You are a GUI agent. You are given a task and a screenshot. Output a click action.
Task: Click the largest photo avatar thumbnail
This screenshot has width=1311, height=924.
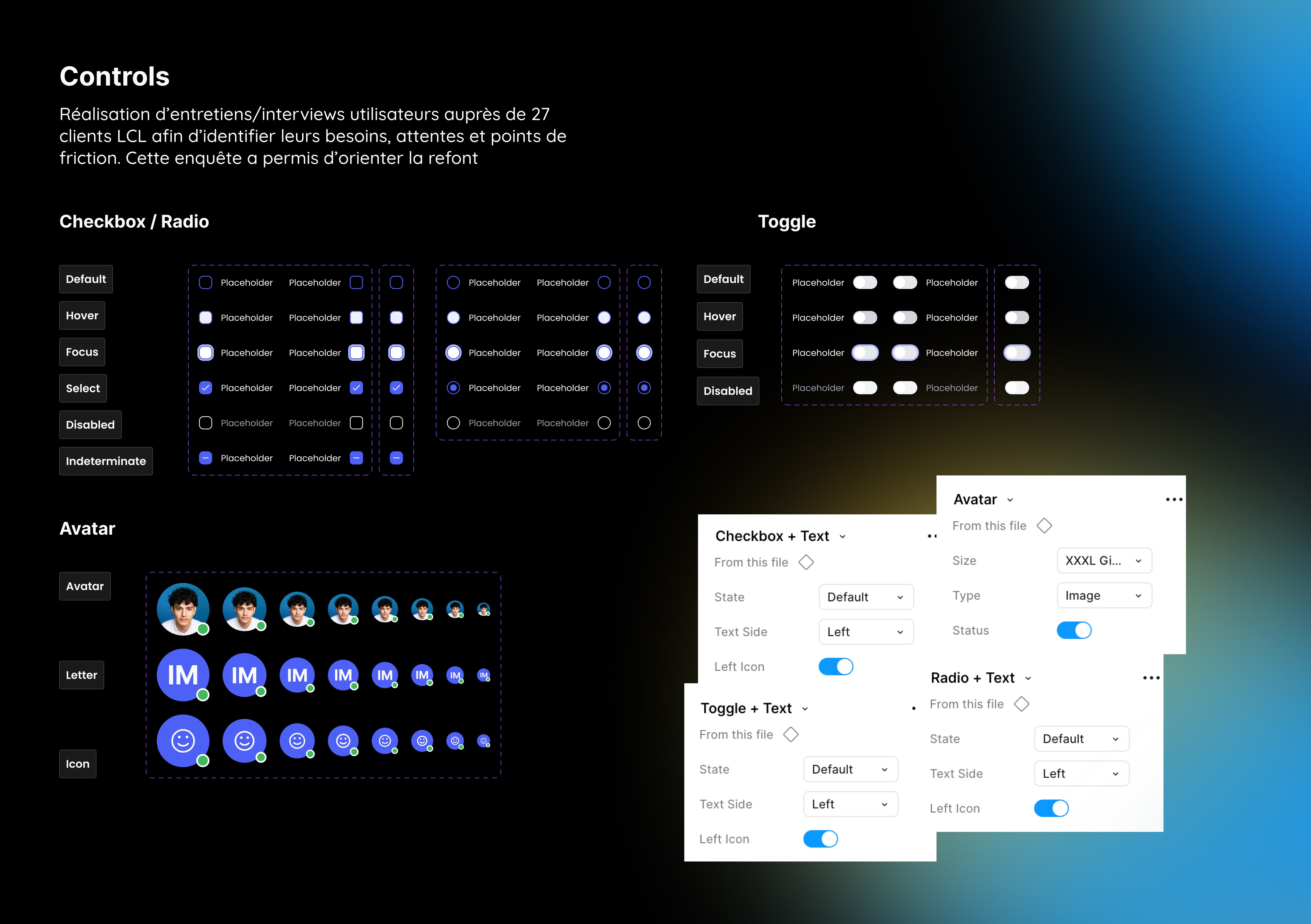(x=183, y=609)
